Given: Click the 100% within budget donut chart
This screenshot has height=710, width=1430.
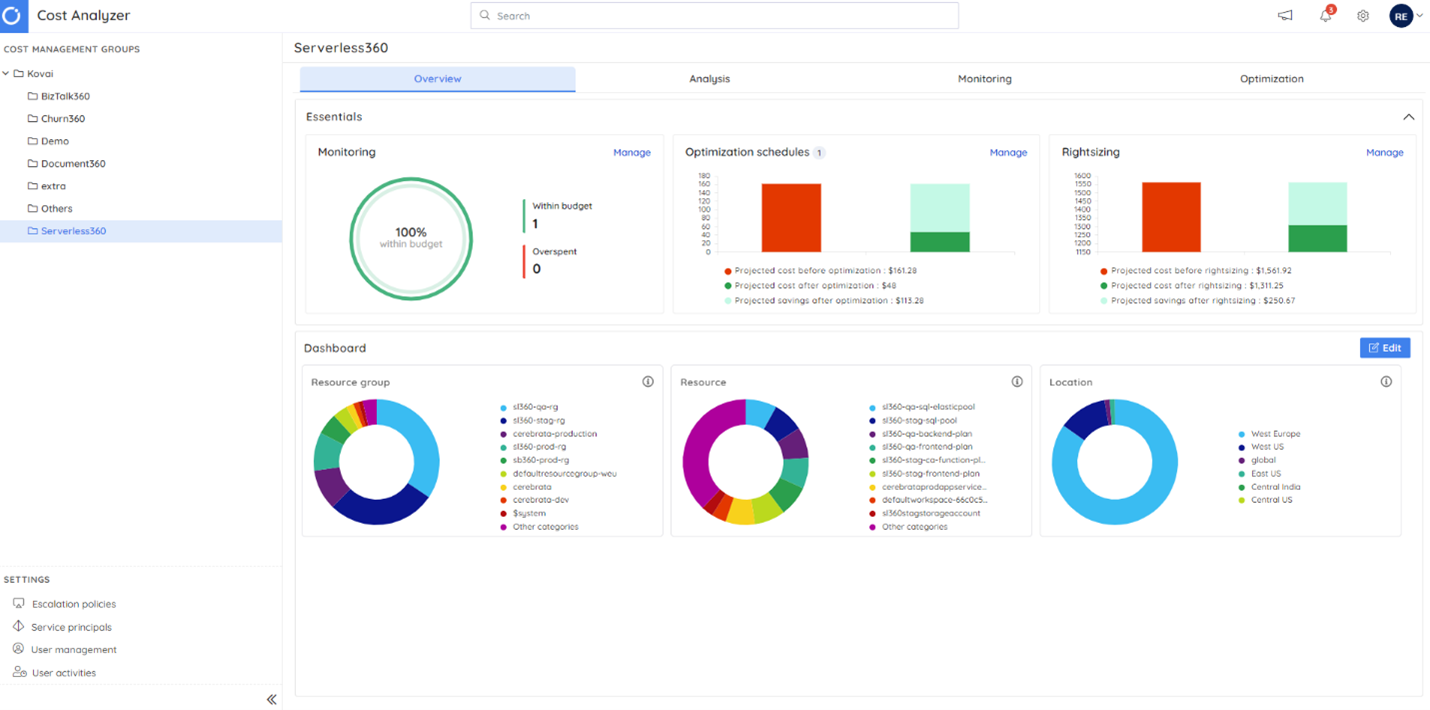Looking at the screenshot, I should (411, 239).
